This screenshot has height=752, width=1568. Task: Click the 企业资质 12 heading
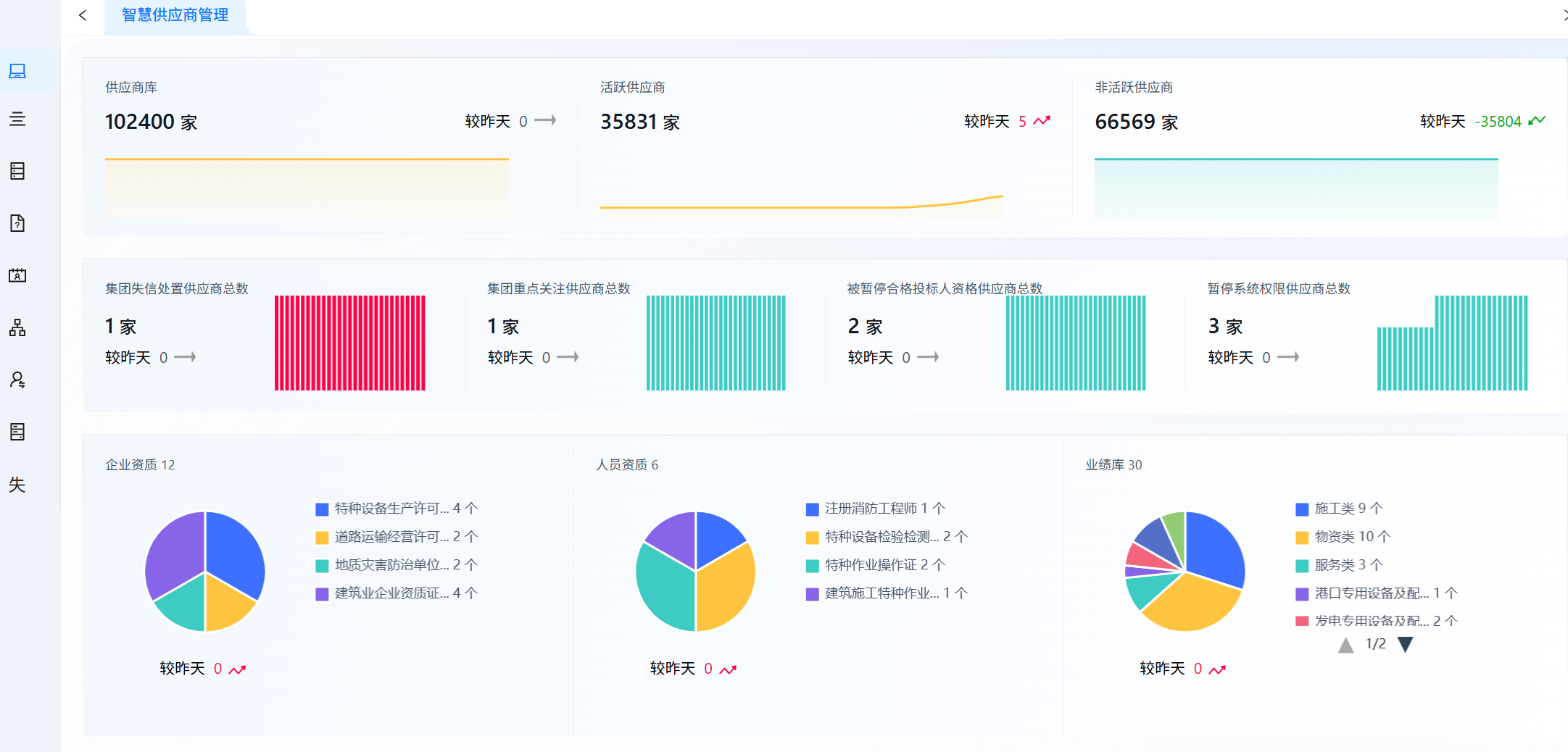click(x=140, y=465)
